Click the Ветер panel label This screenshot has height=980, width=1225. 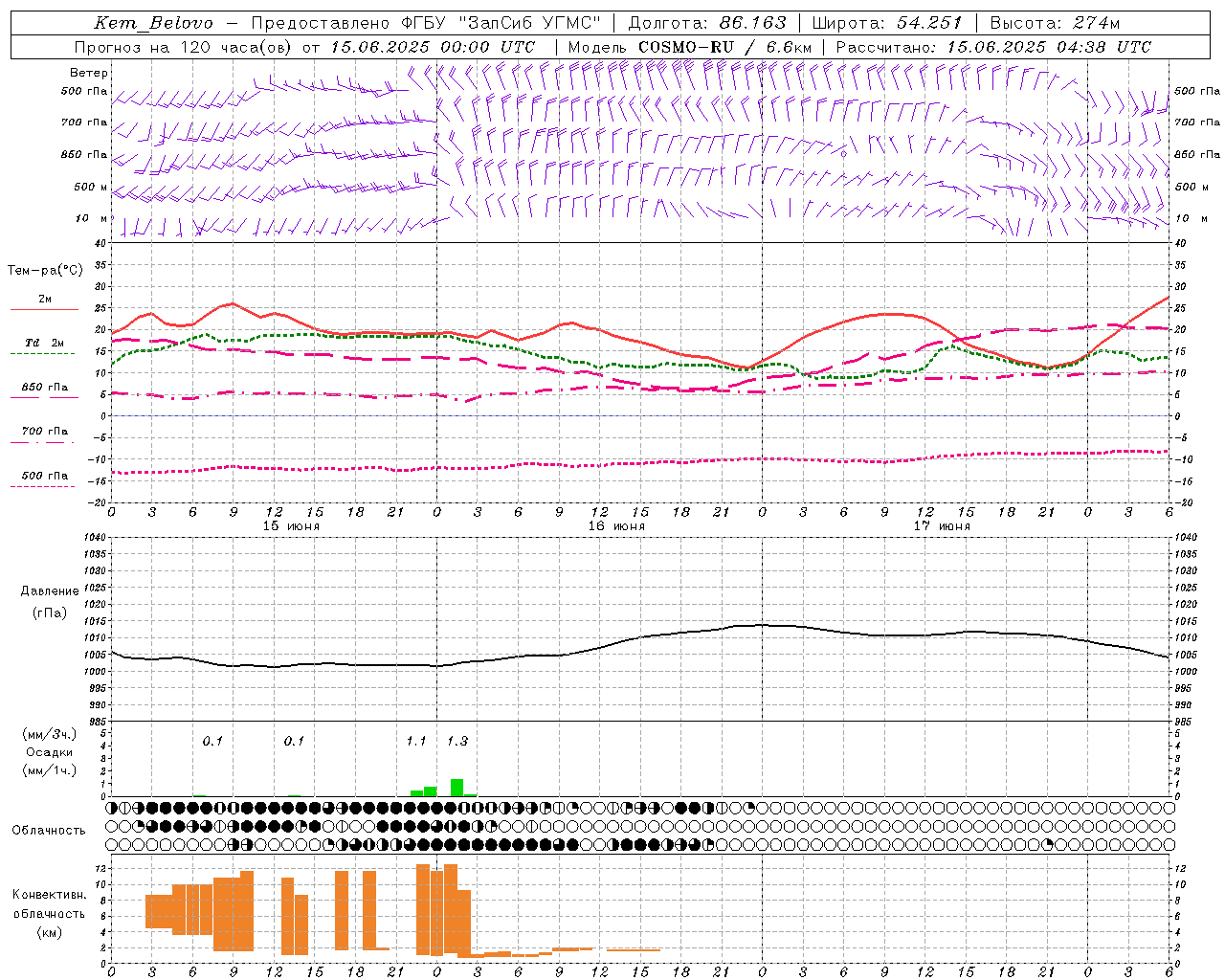(x=89, y=73)
